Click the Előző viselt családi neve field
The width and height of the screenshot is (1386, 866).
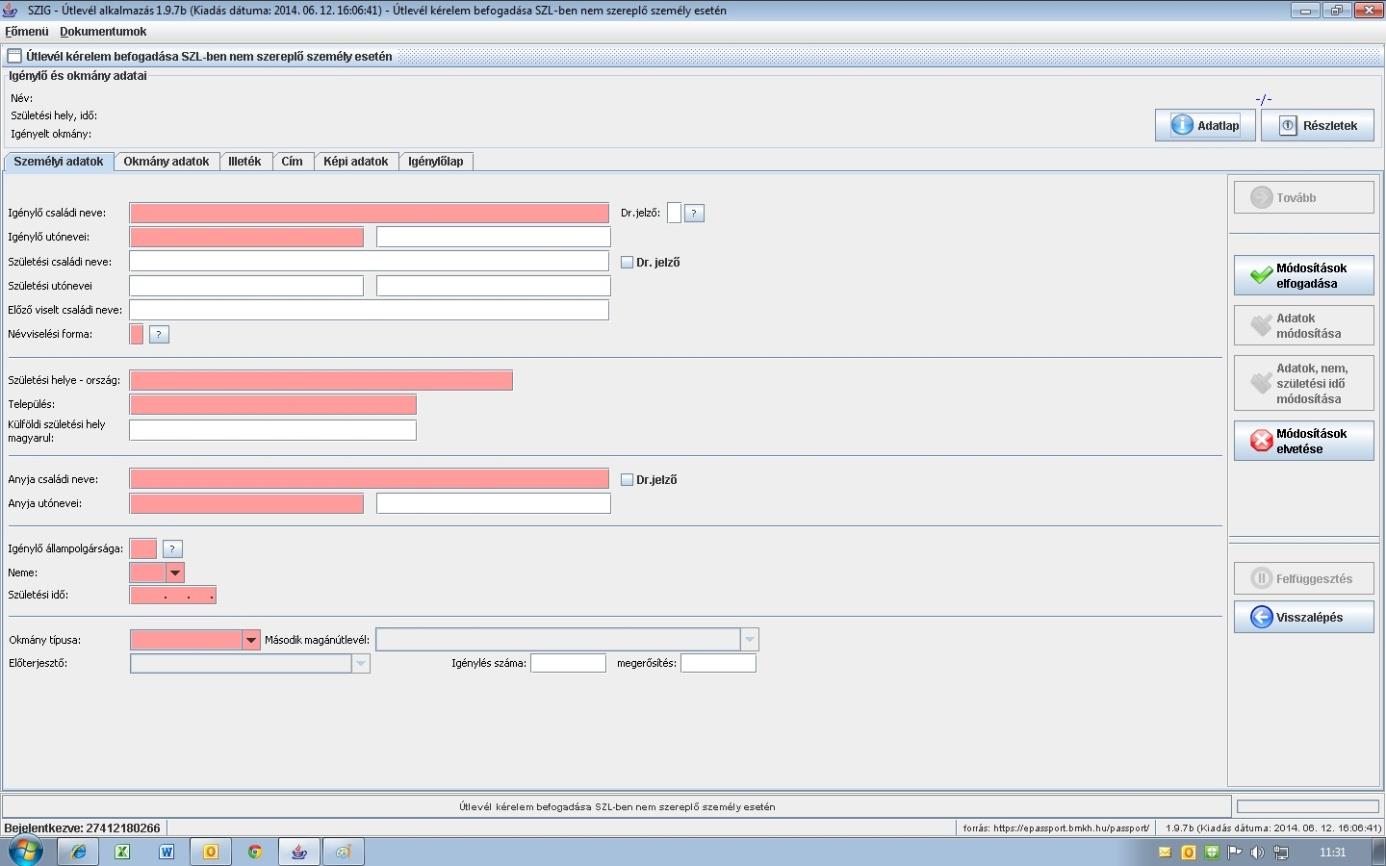pyautogui.click(x=369, y=310)
